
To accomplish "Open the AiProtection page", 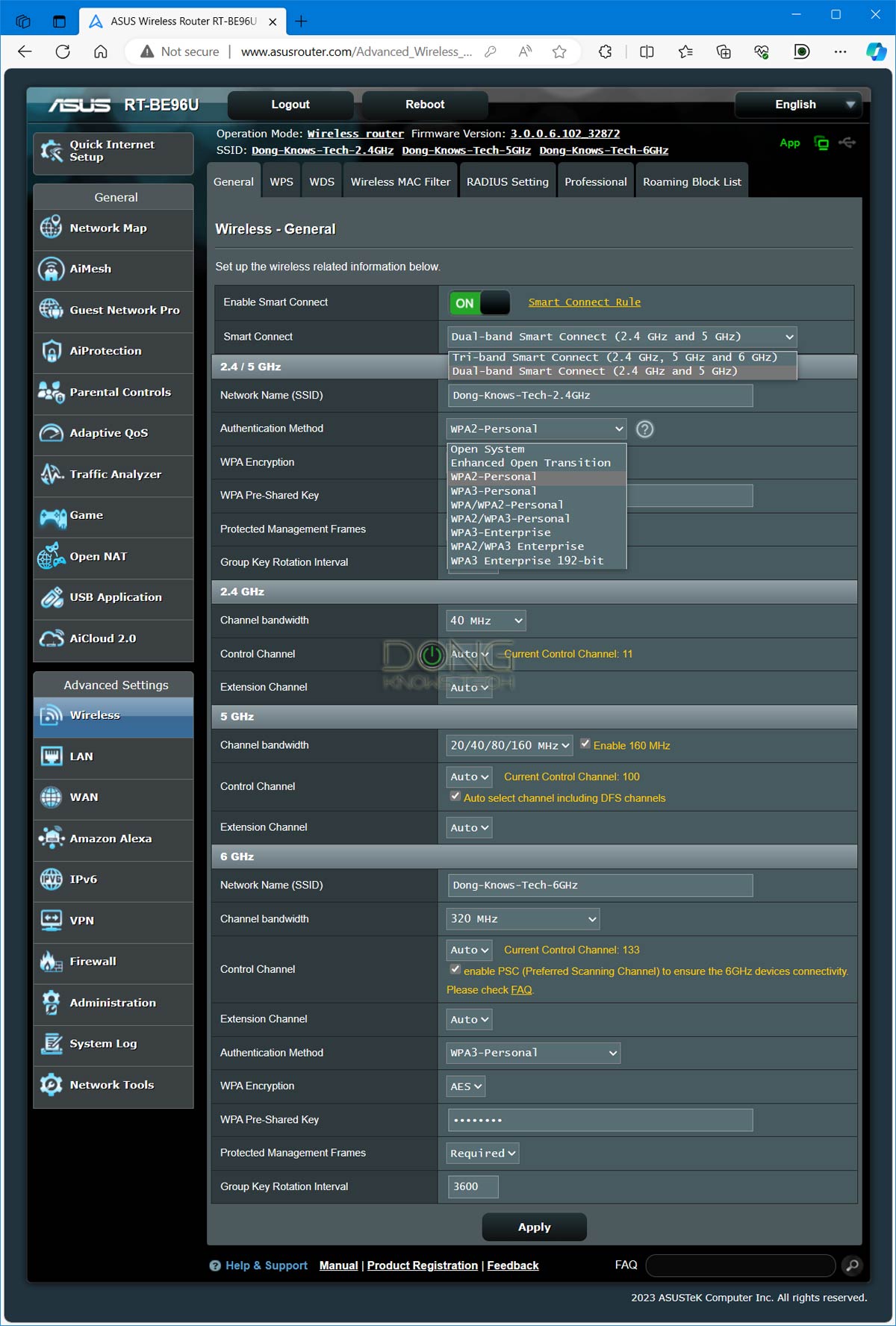I will (x=113, y=352).
